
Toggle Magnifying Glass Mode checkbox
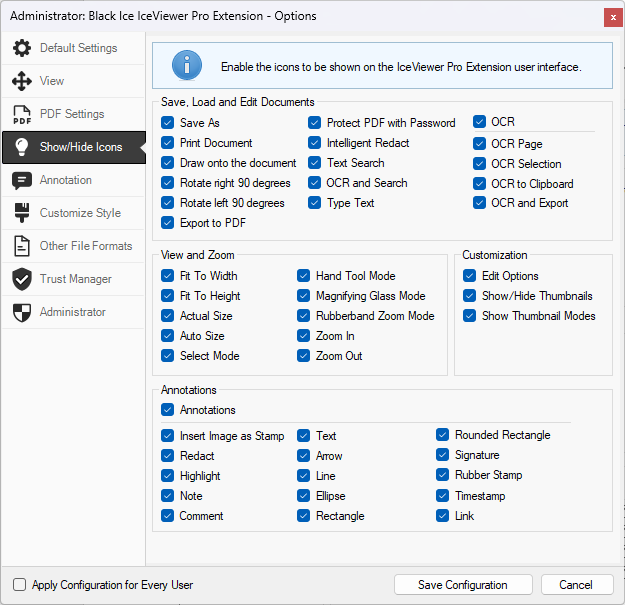(x=304, y=296)
